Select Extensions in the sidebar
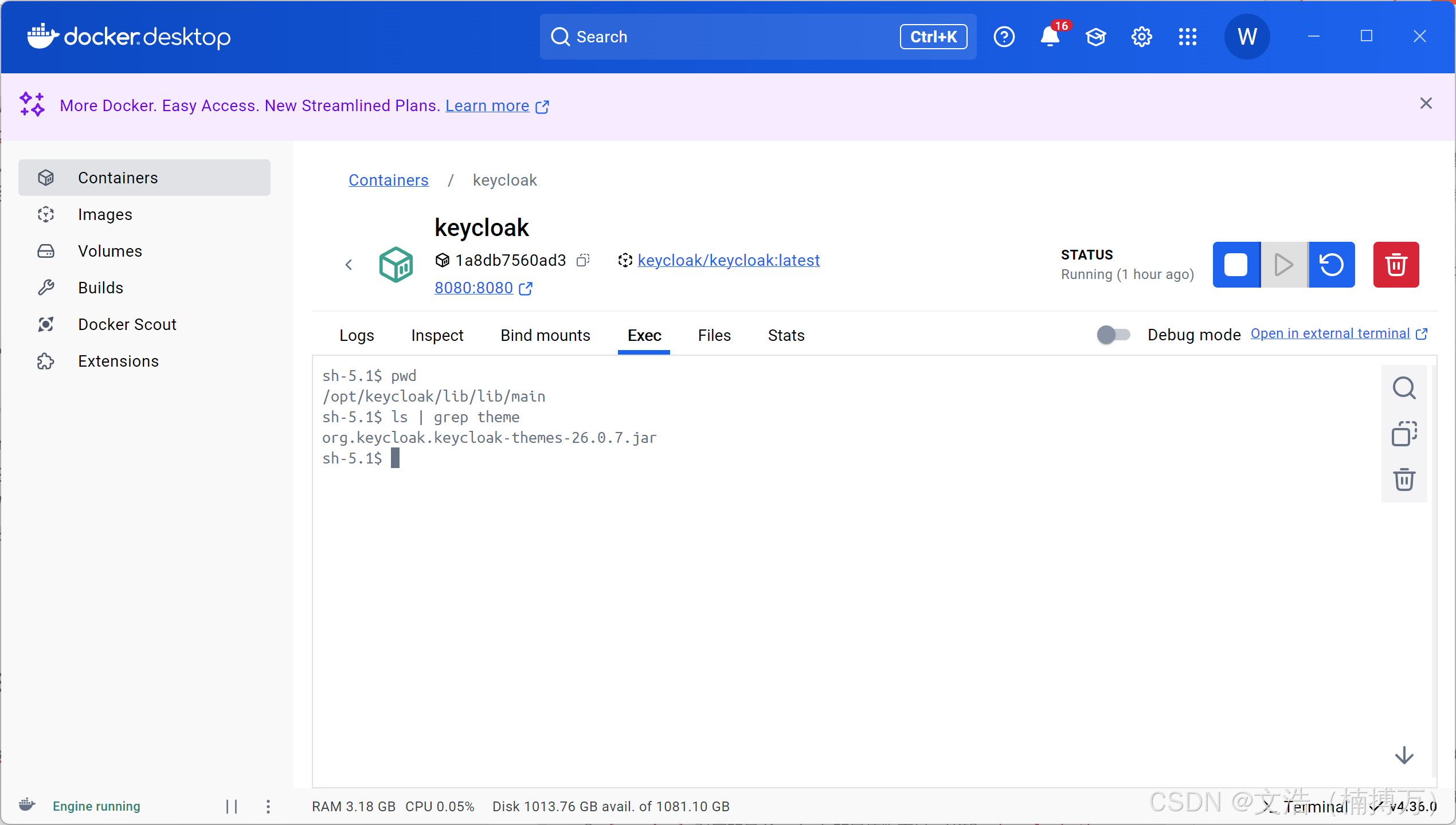Screen dimensions: 1456x825 point(144,361)
